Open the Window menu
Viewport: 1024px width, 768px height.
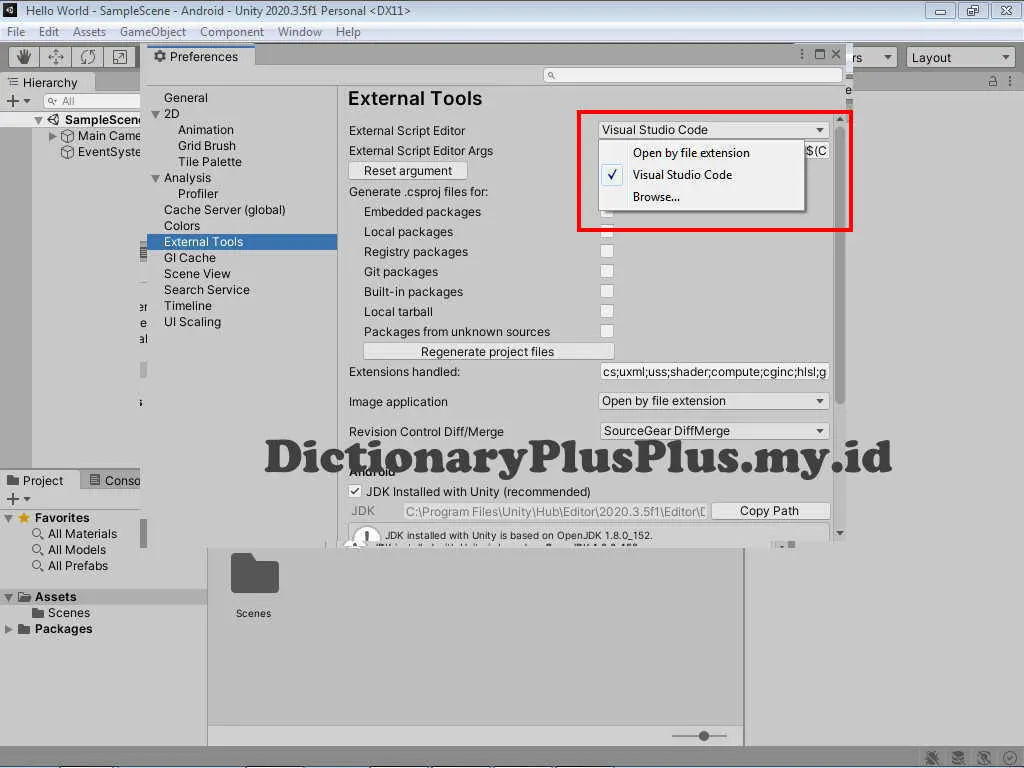click(299, 32)
